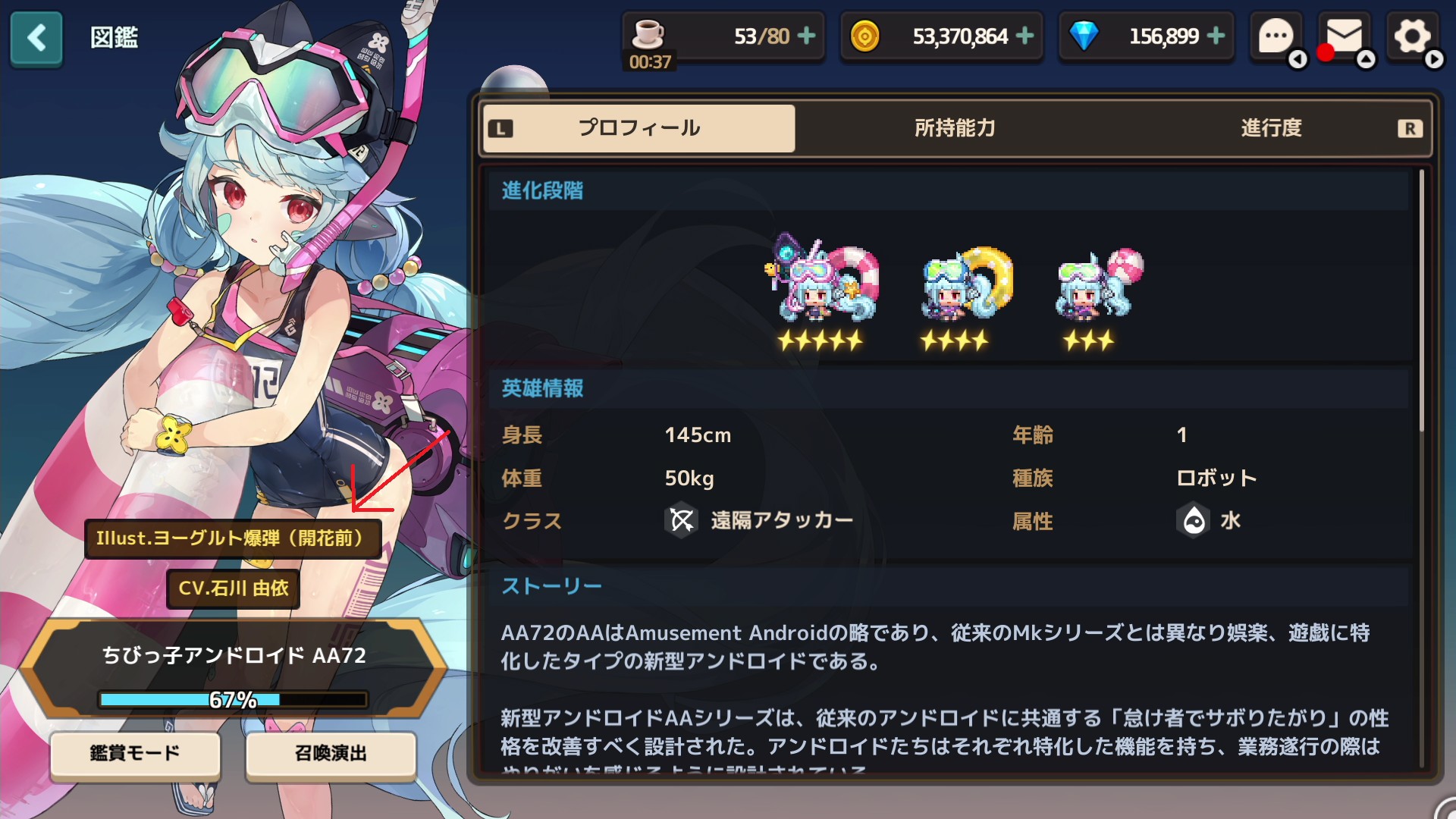The width and height of the screenshot is (1456, 819).
Task: Click the 67% progress bar under AA72
Action: 233,699
